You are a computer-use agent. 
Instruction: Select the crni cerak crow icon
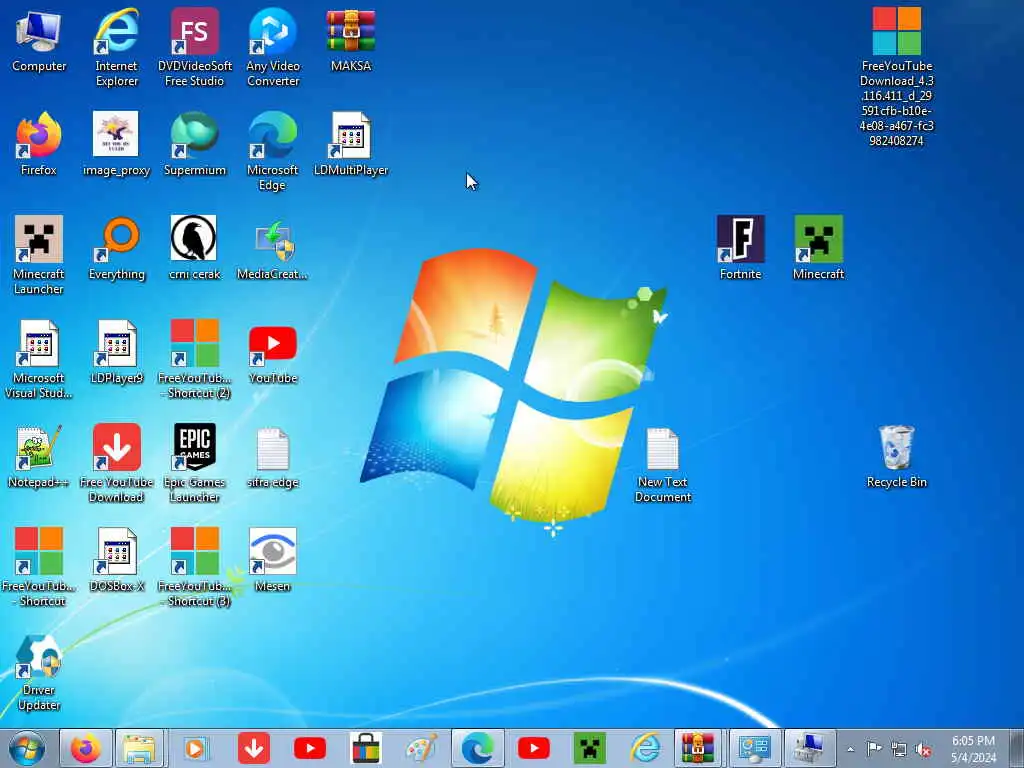pyautogui.click(x=195, y=249)
